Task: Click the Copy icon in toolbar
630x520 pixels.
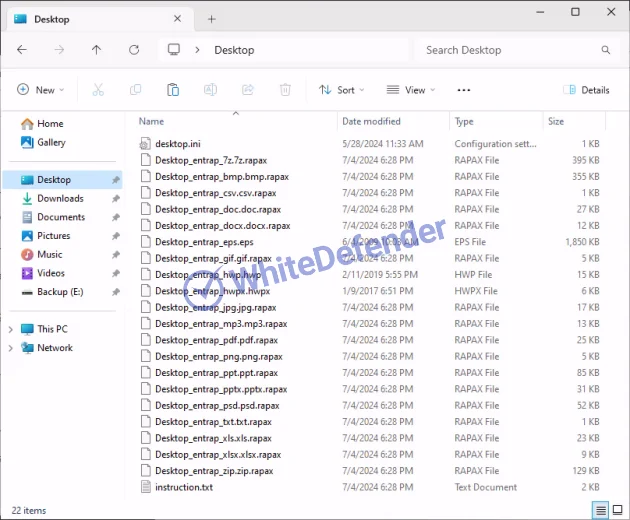Action: (135, 90)
